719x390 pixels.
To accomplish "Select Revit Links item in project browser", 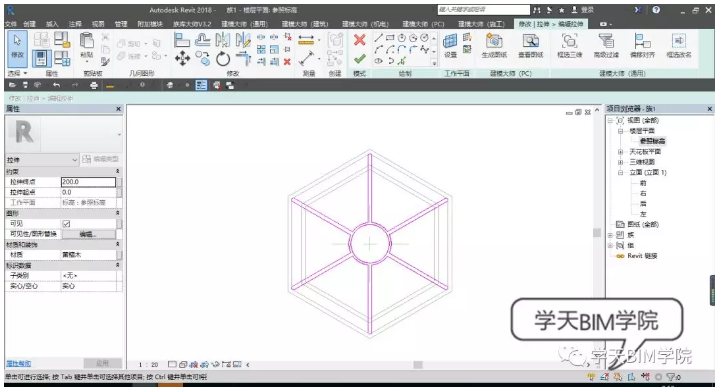I will (642, 256).
